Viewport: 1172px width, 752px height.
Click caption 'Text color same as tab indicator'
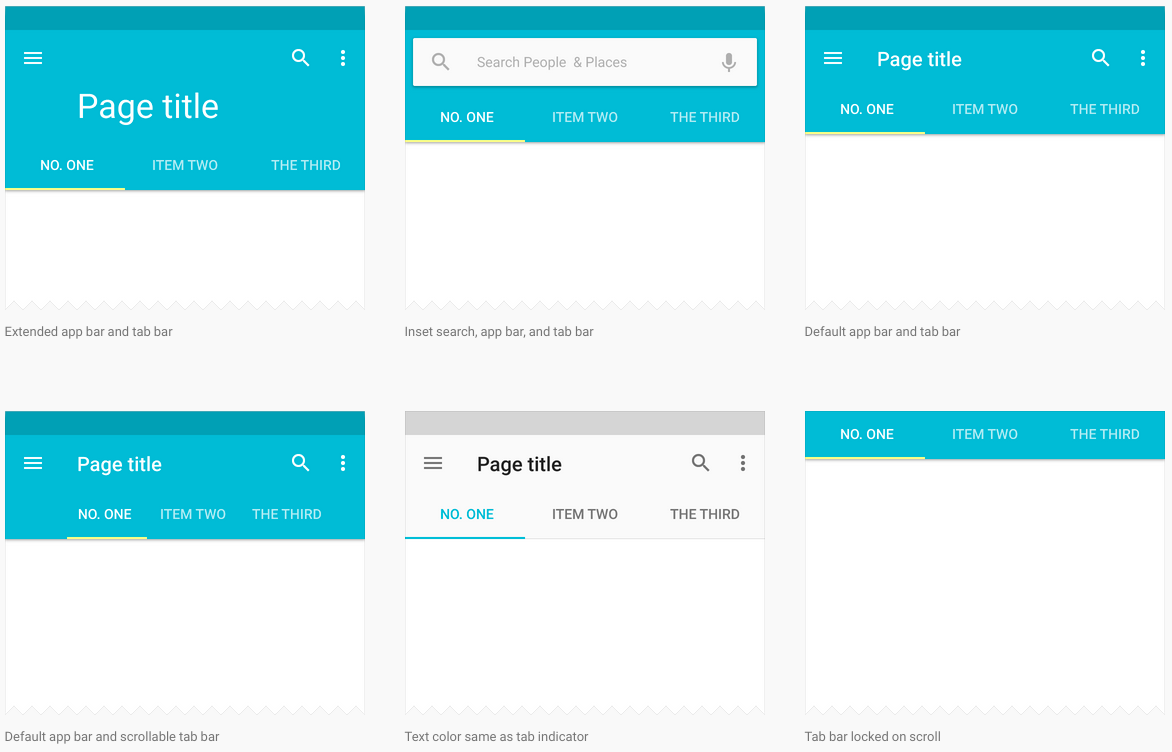tap(496, 736)
